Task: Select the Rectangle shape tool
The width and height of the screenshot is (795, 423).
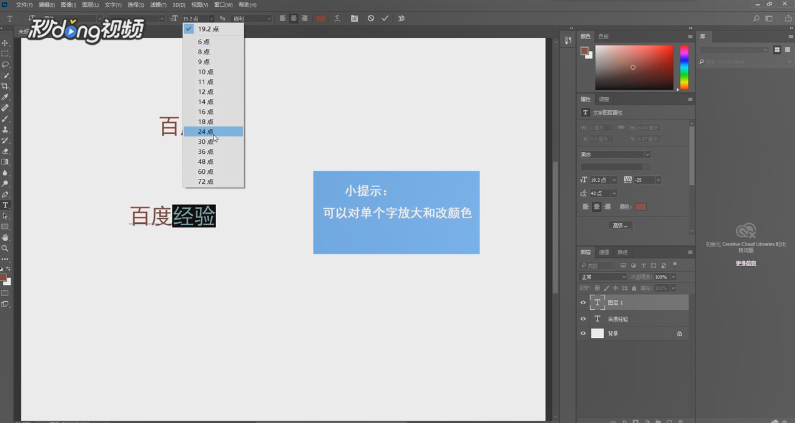Action: (x=5, y=227)
